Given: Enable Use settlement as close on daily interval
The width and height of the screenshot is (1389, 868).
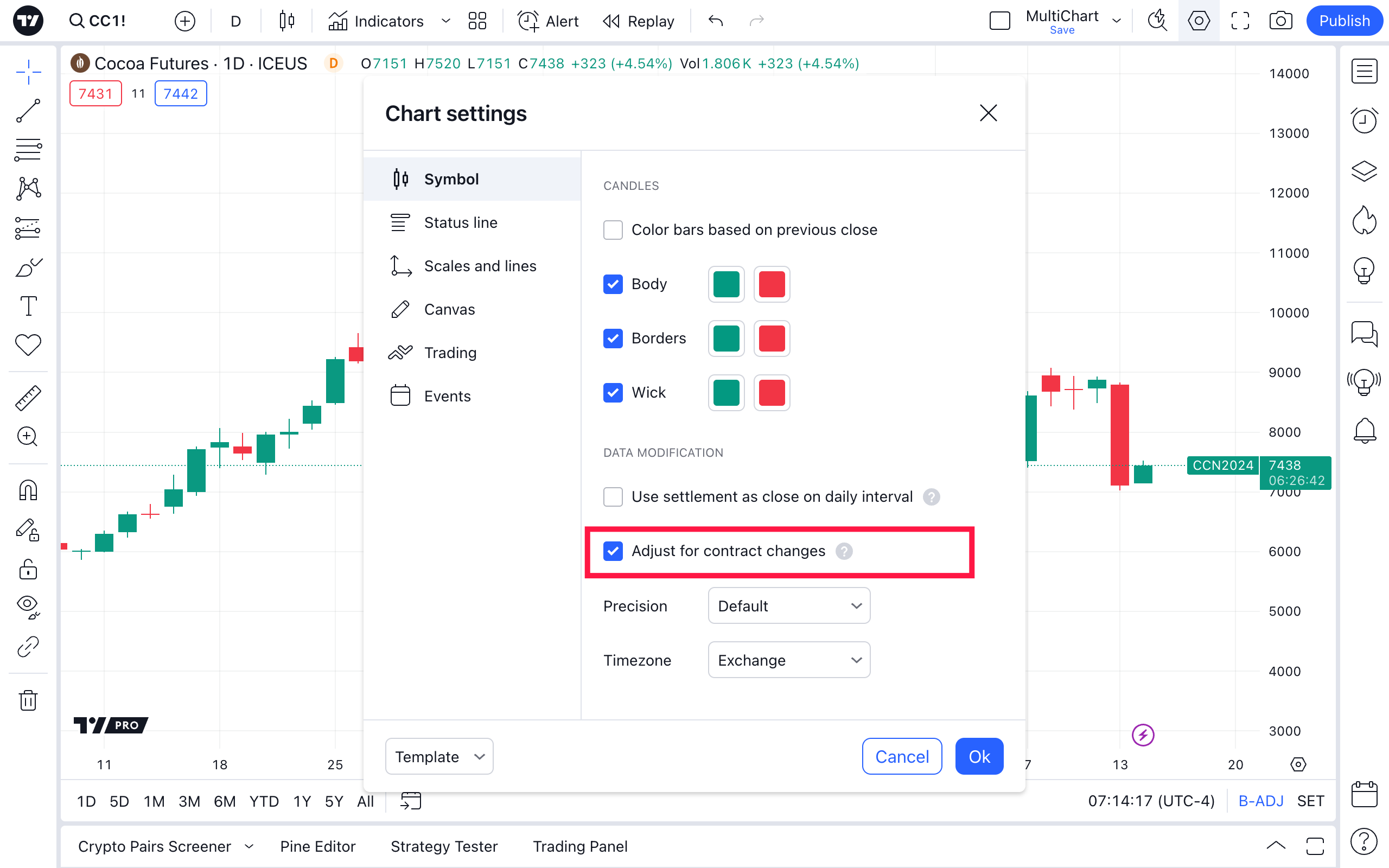Looking at the screenshot, I should (x=613, y=496).
